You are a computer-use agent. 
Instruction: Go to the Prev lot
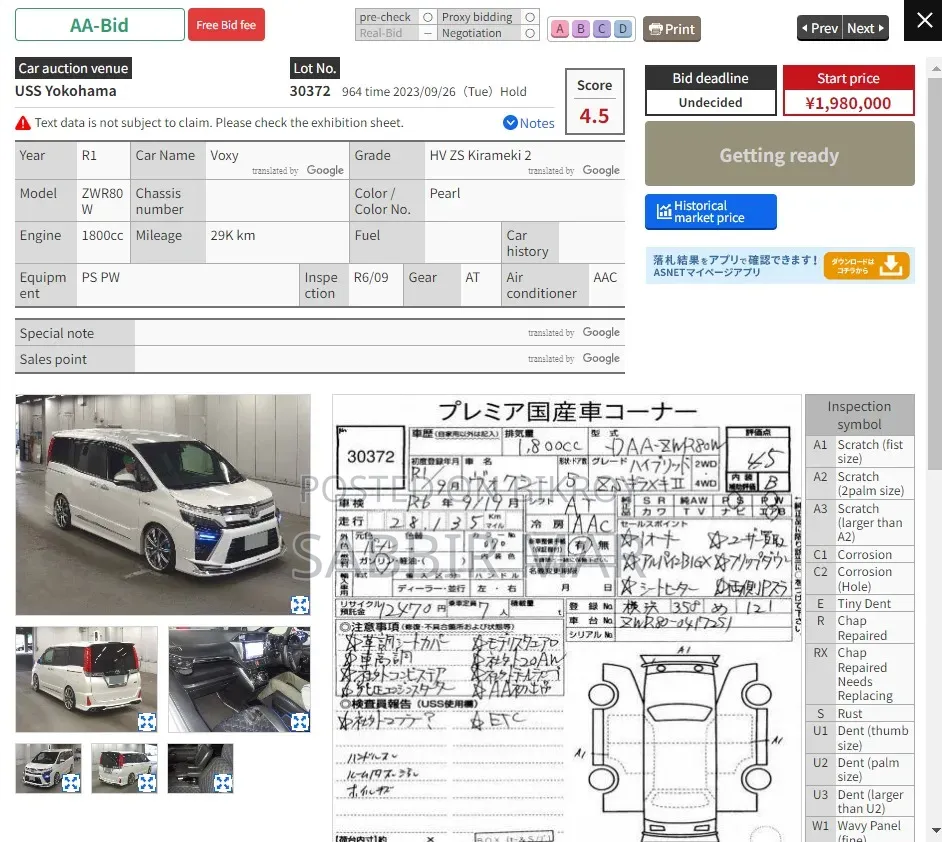pos(819,28)
